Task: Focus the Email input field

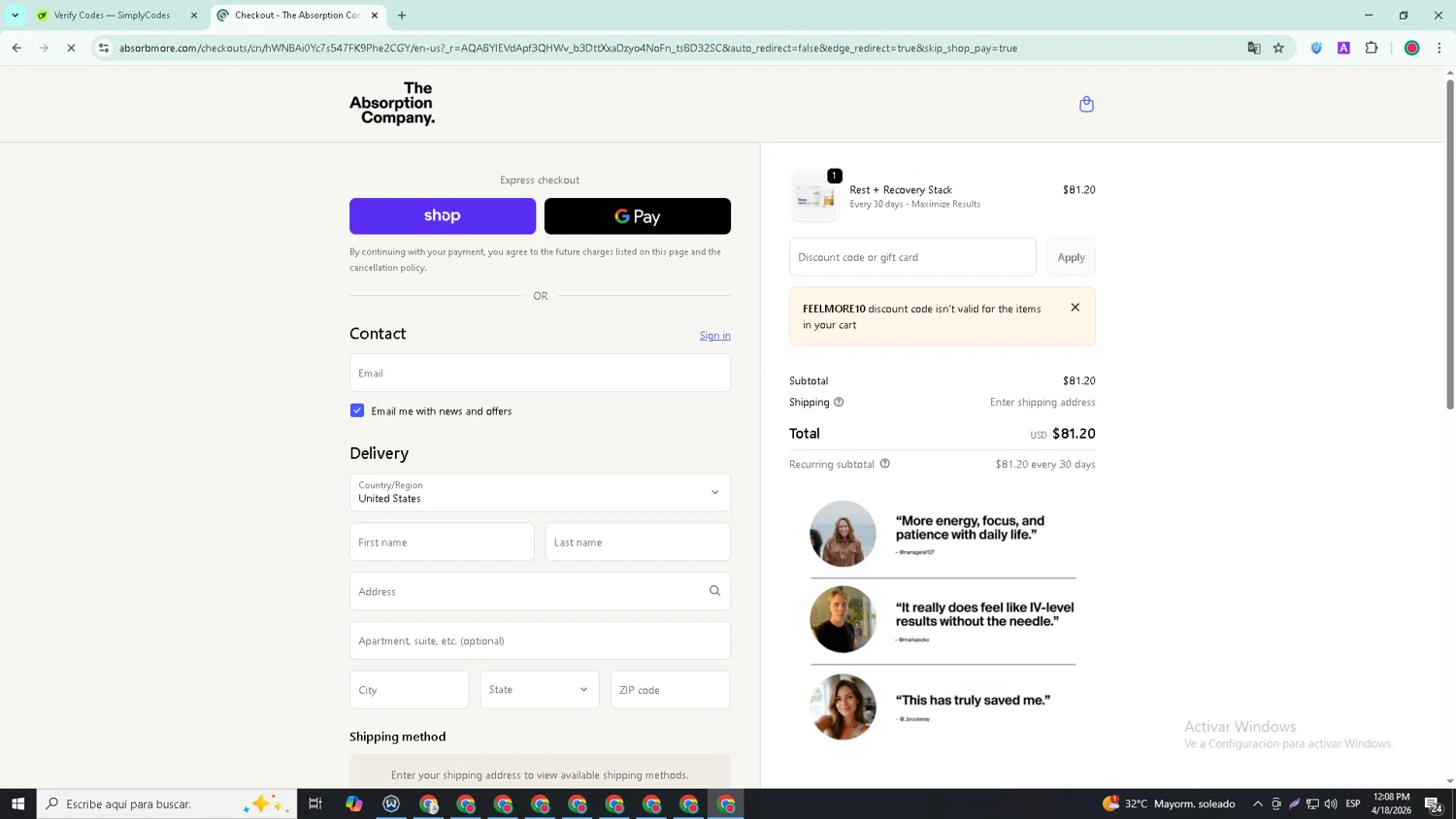Action: tap(540, 373)
